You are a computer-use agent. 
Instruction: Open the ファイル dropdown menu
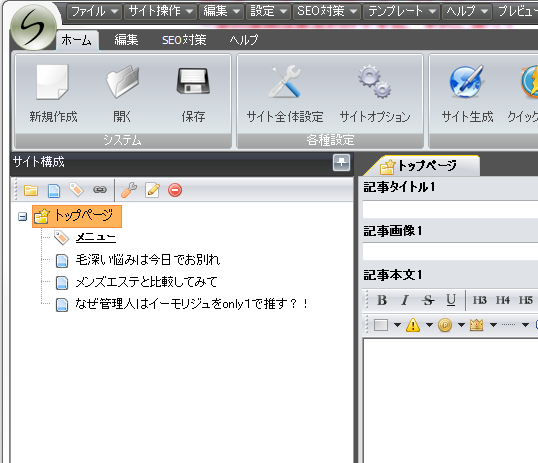(x=94, y=11)
